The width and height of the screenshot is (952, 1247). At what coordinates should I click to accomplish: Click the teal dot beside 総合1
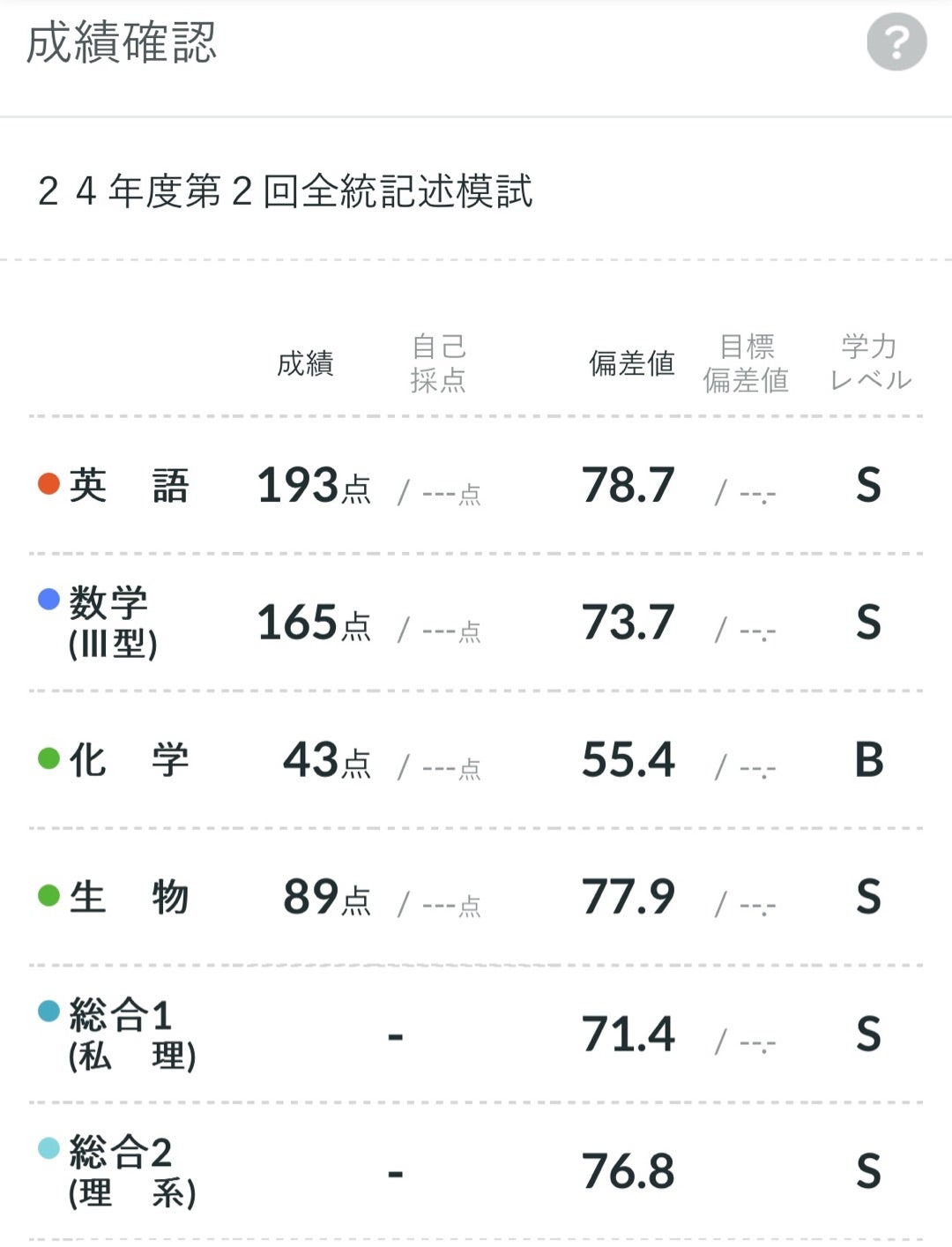coord(48,1012)
